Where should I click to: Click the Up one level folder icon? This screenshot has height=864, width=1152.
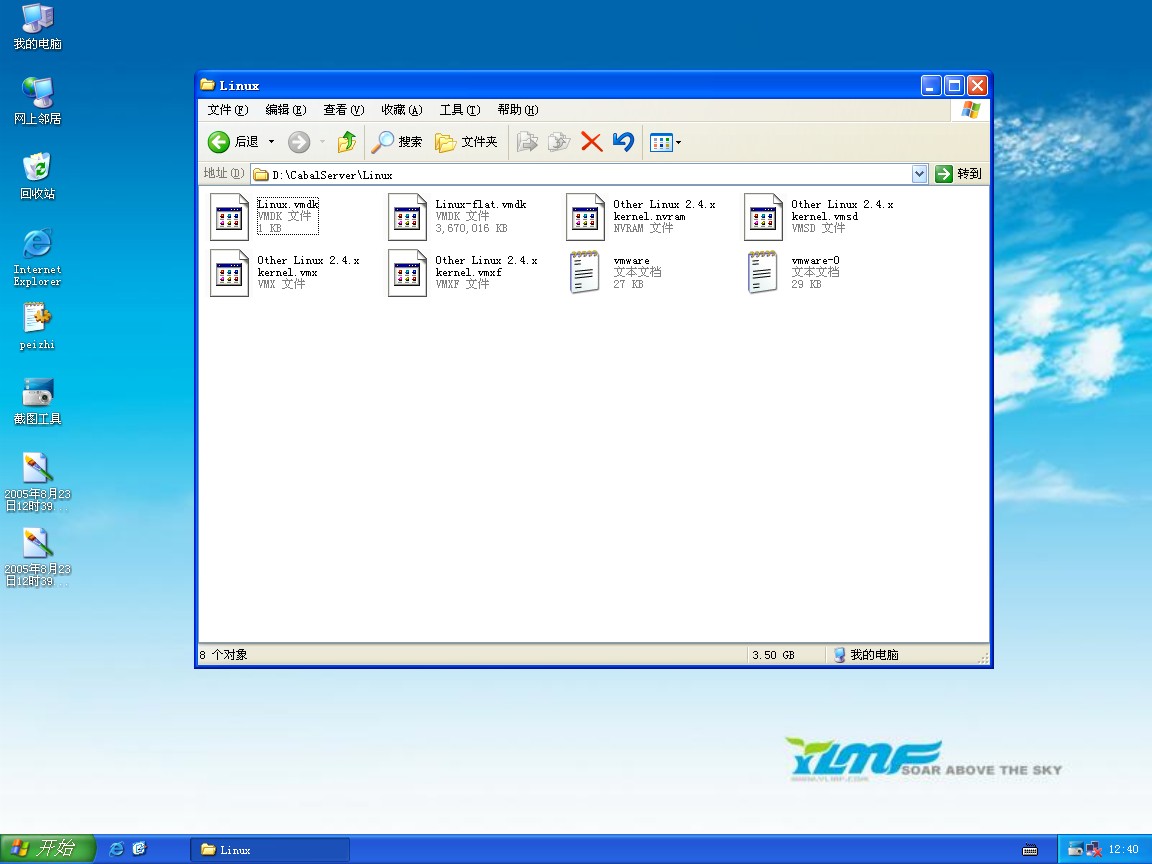pyautogui.click(x=347, y=142)
